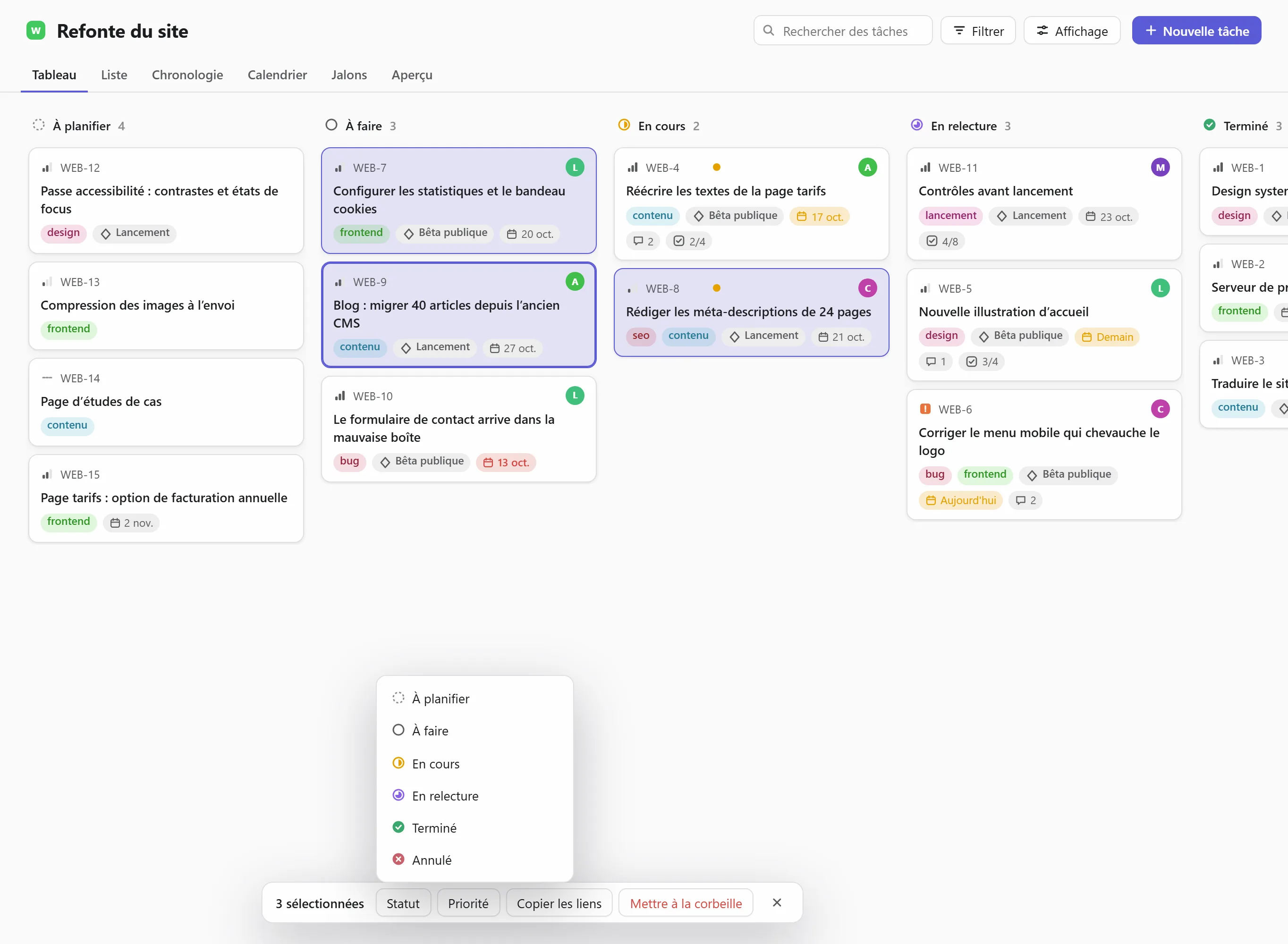
Task: Click the search magnifier icon
Action: (x=769, y=31)
